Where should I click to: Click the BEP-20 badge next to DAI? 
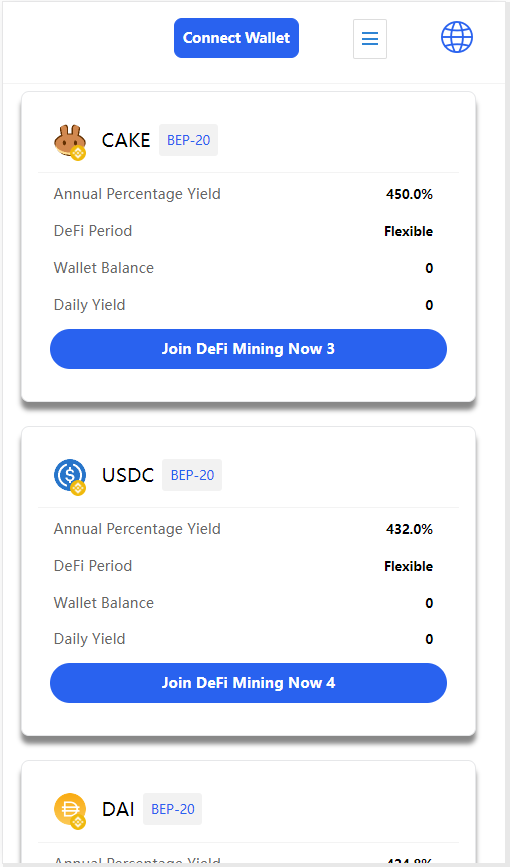click(x=173, y=809)
